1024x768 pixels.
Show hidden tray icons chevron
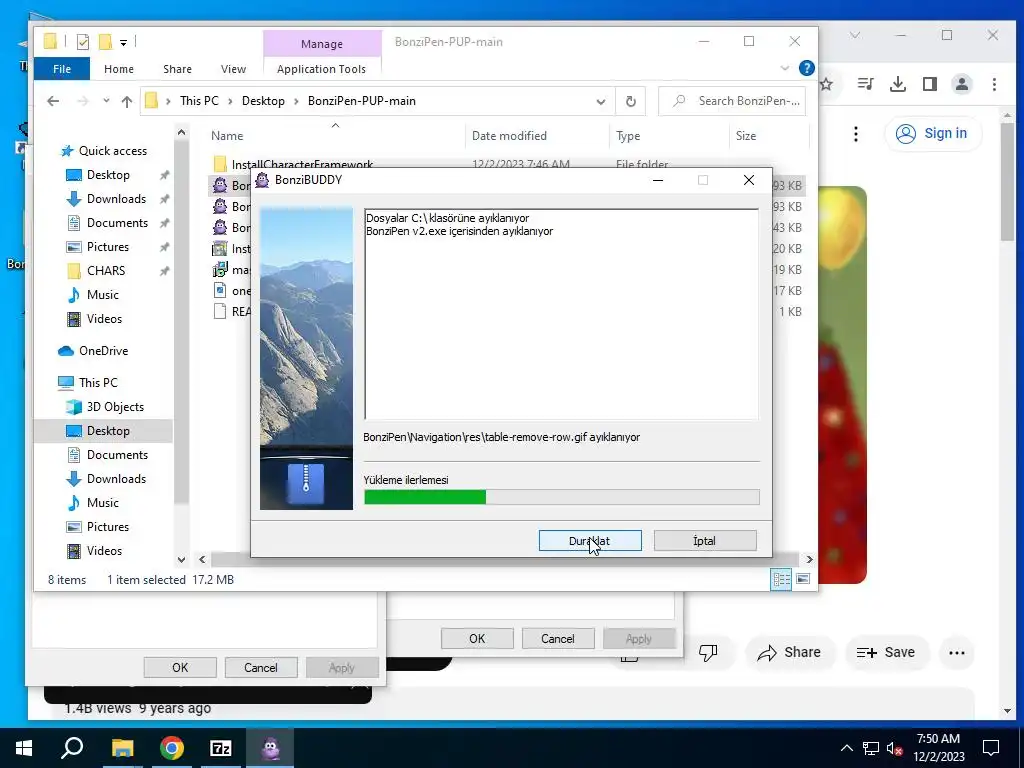click(846, 748)
